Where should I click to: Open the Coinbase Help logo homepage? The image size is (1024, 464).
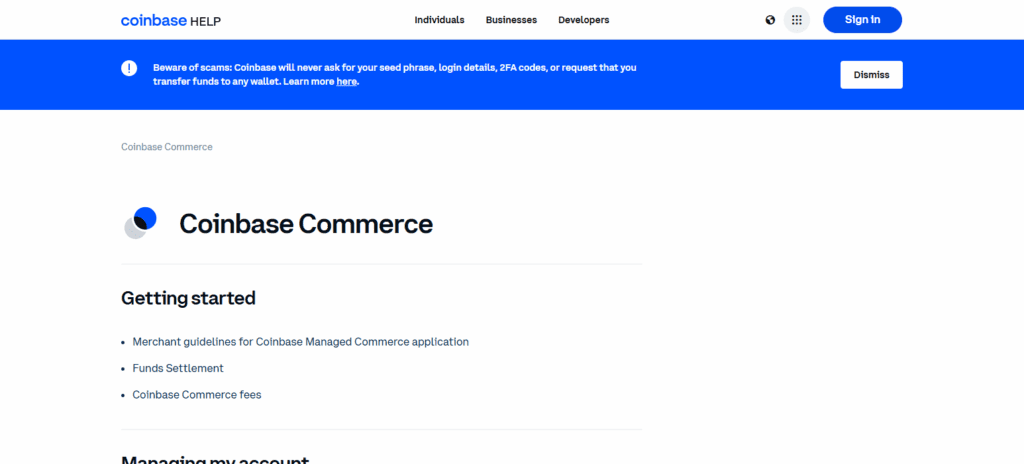pos(171,20)
